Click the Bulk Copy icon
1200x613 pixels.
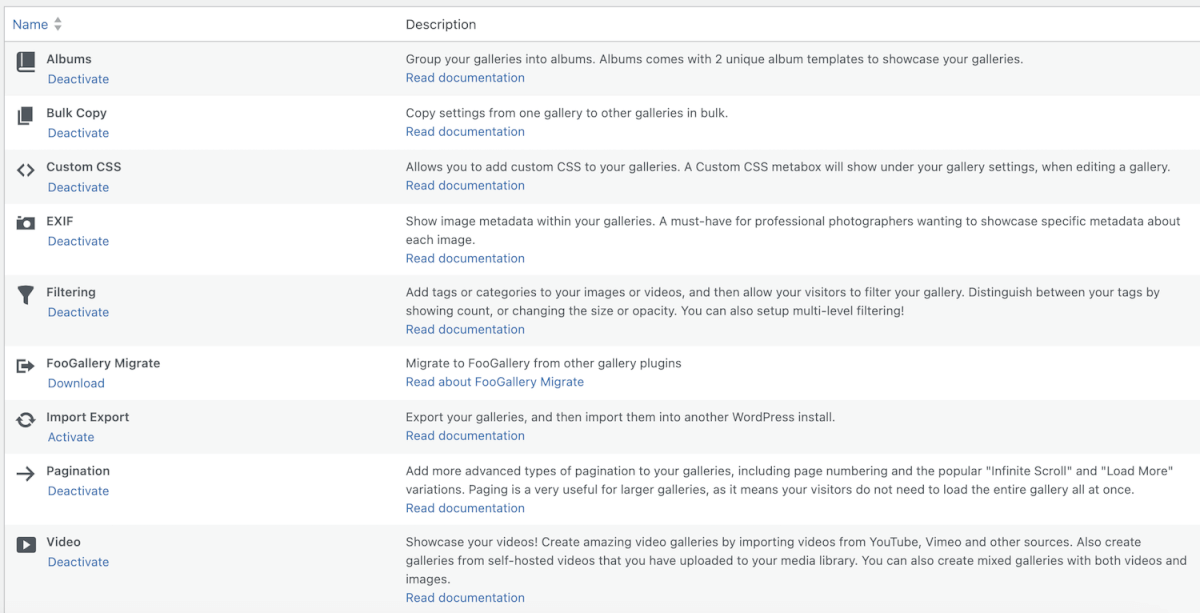[x=26, y=116]
